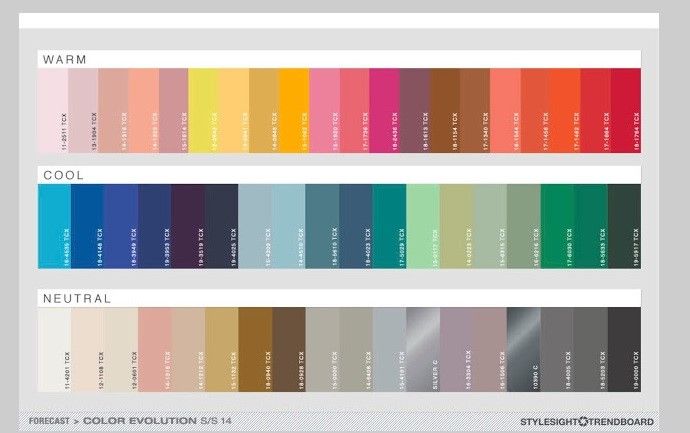Select the dark brown 18-0928 TCX swatch

(289, 349)
